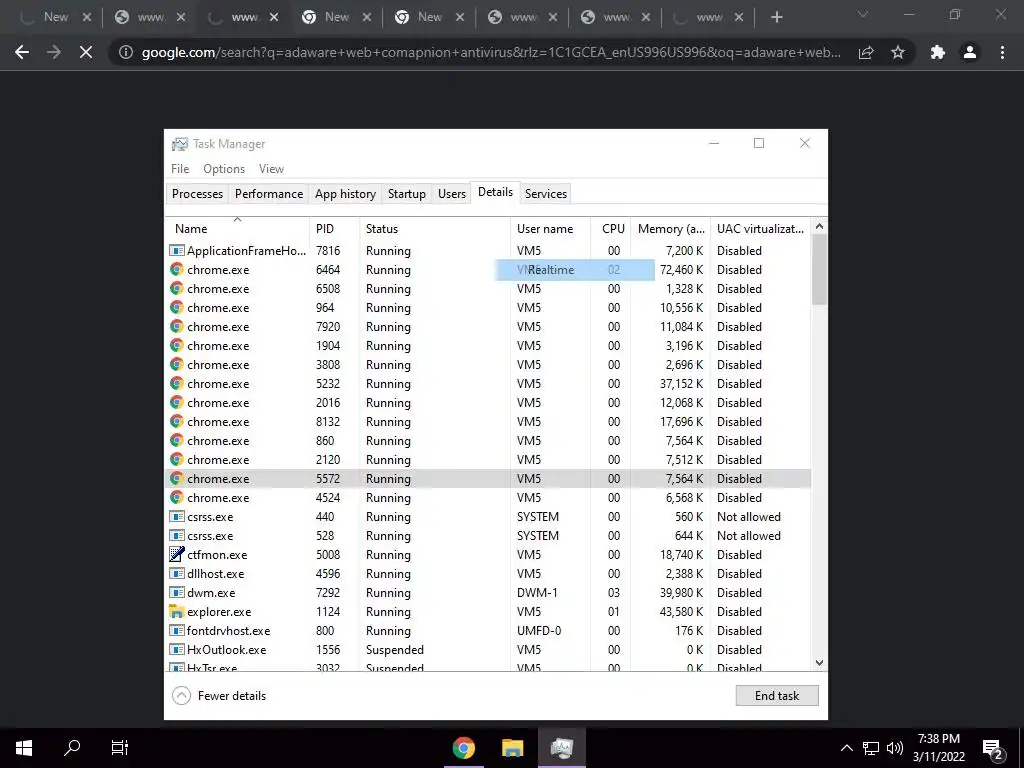Select the fontdrvhost.exe process

click(488, 631)
